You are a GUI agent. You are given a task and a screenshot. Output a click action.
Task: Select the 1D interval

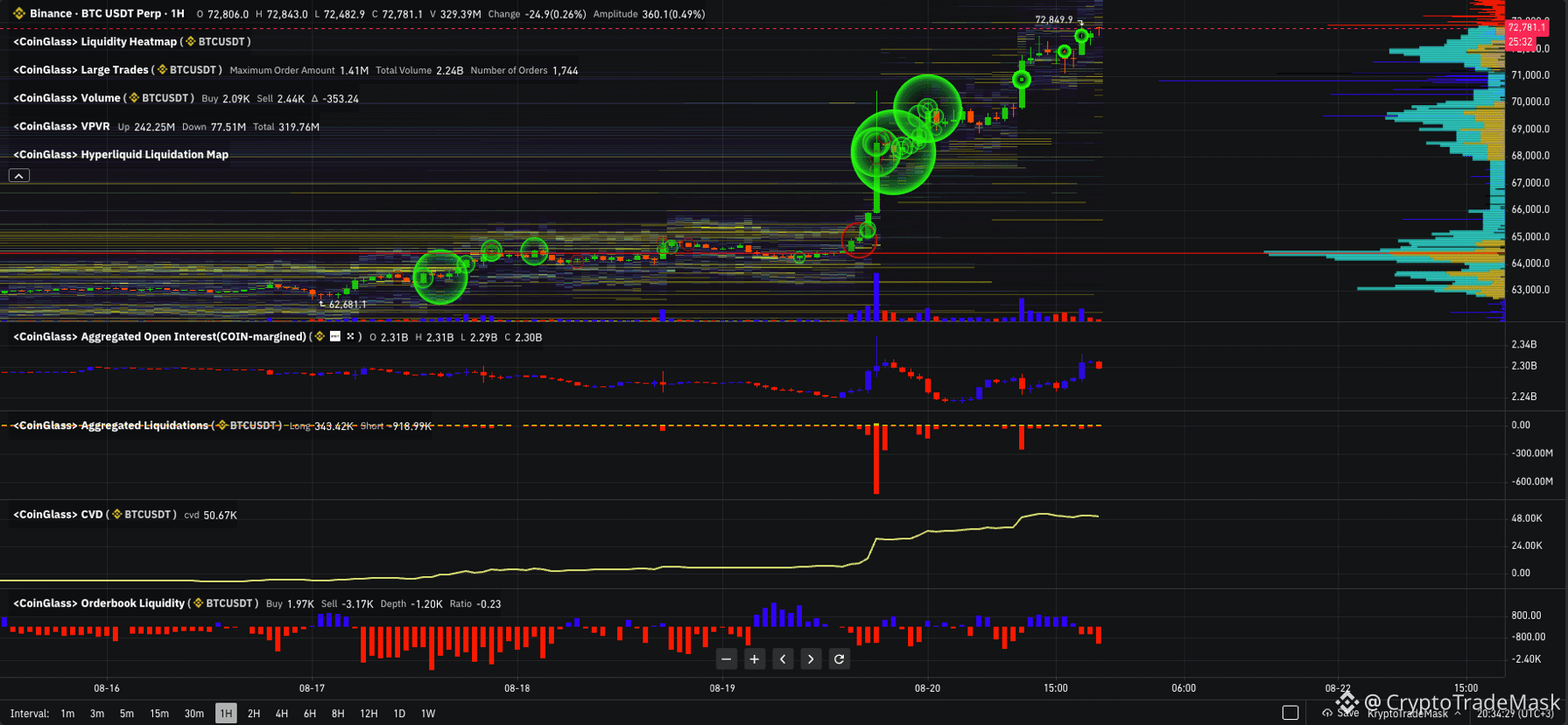tap(399, 714)
